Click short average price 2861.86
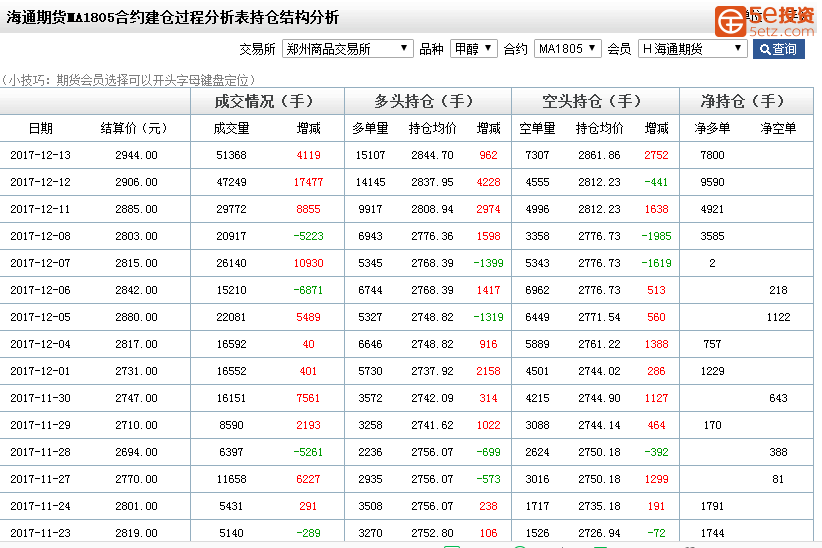Screen dimensions: 822x548 pos(599,155)
